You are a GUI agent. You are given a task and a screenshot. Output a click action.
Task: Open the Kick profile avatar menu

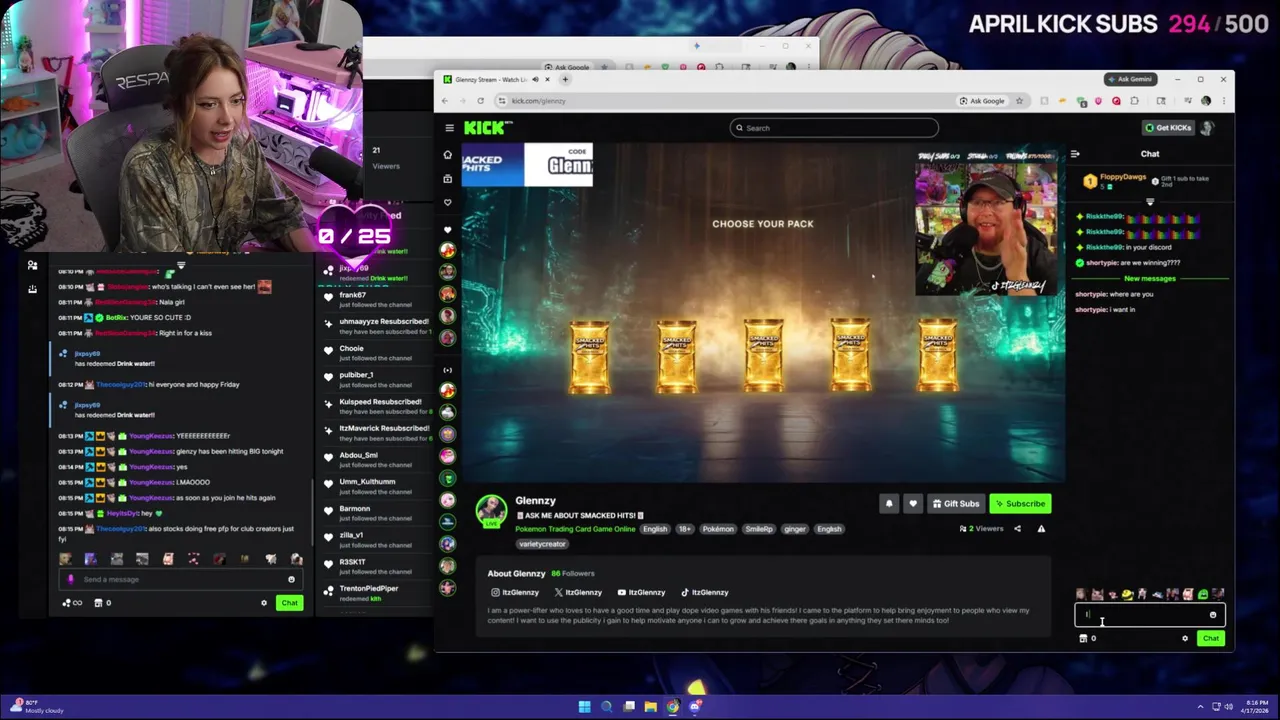coord(1207,128)
